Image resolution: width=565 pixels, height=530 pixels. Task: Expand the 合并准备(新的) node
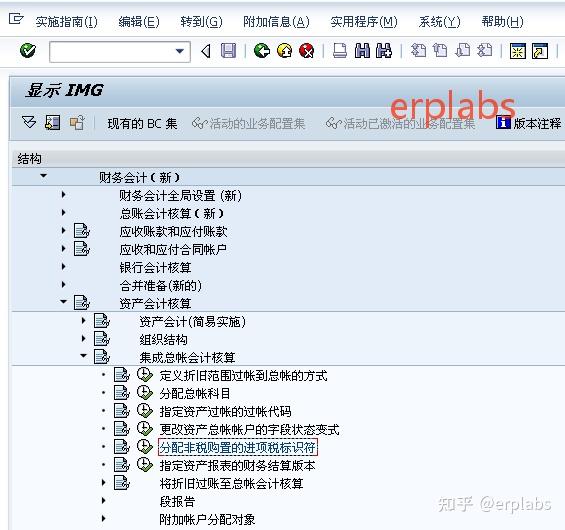(x=63, y=285)
